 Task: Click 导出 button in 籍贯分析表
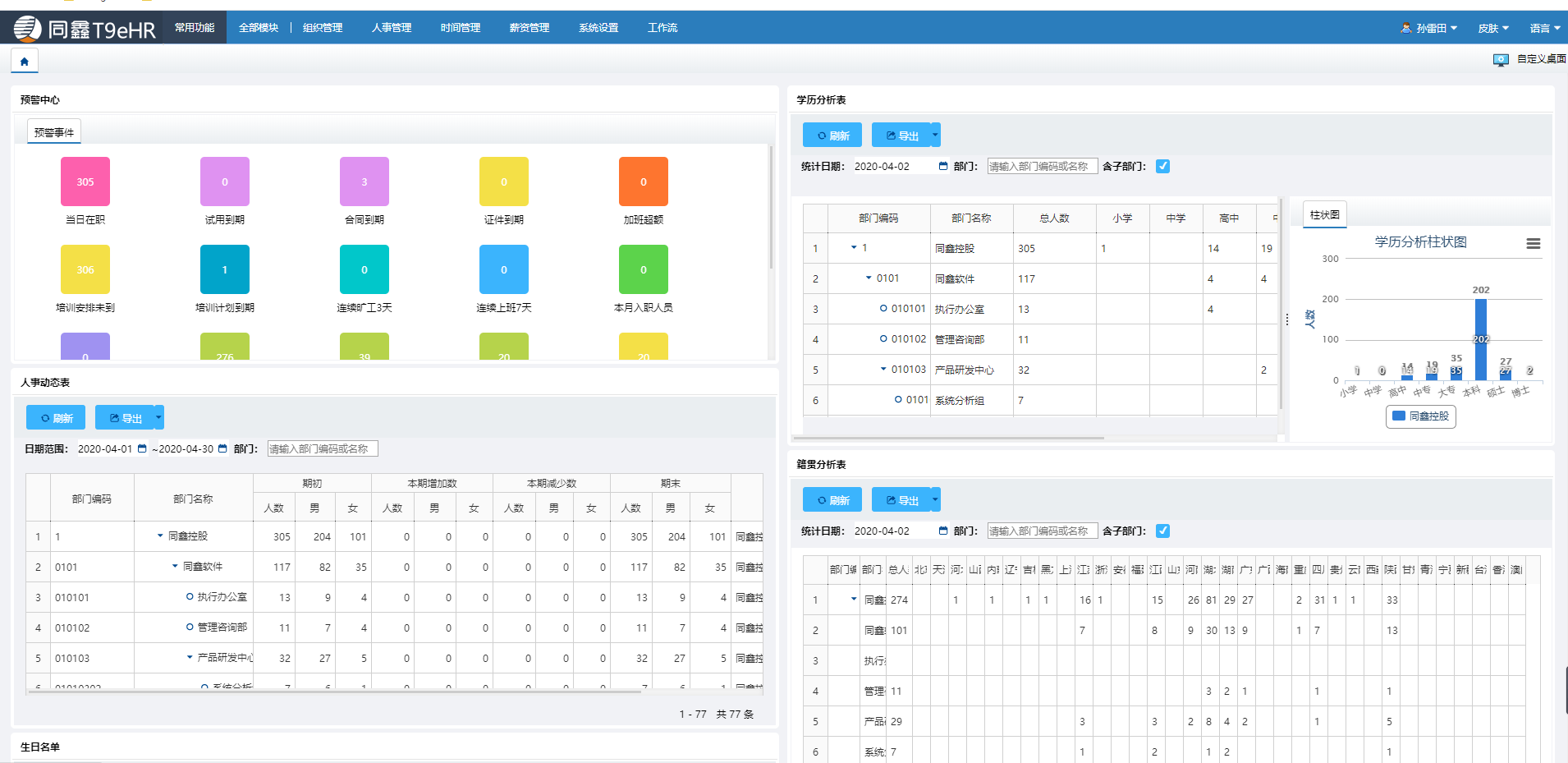point(901,500)
